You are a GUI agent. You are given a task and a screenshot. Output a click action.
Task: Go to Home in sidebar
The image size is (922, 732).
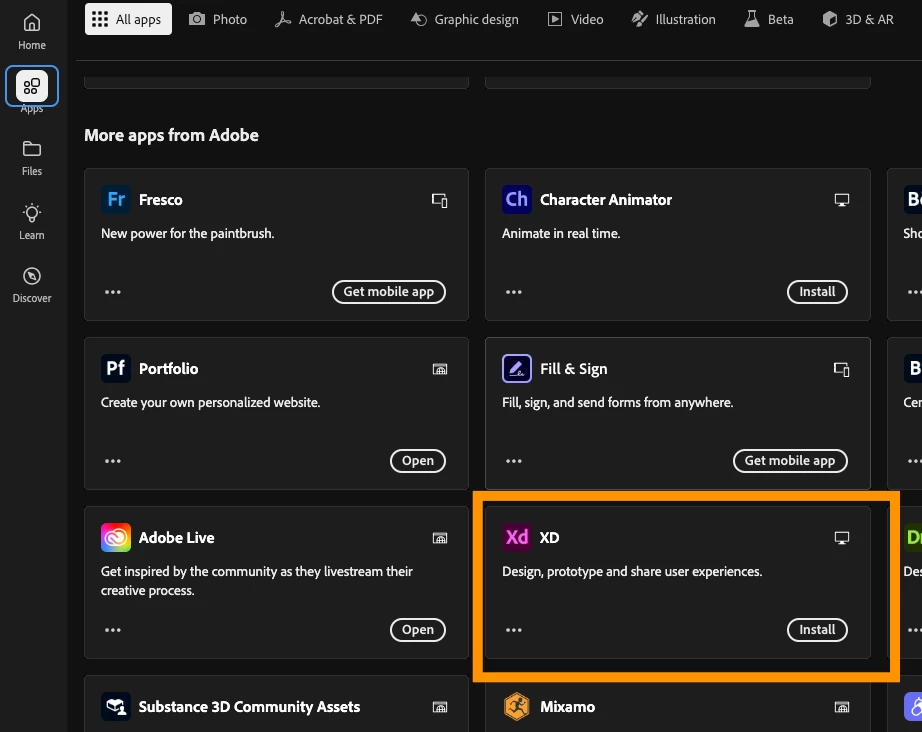pyautogui.click(x=32, y=32)
